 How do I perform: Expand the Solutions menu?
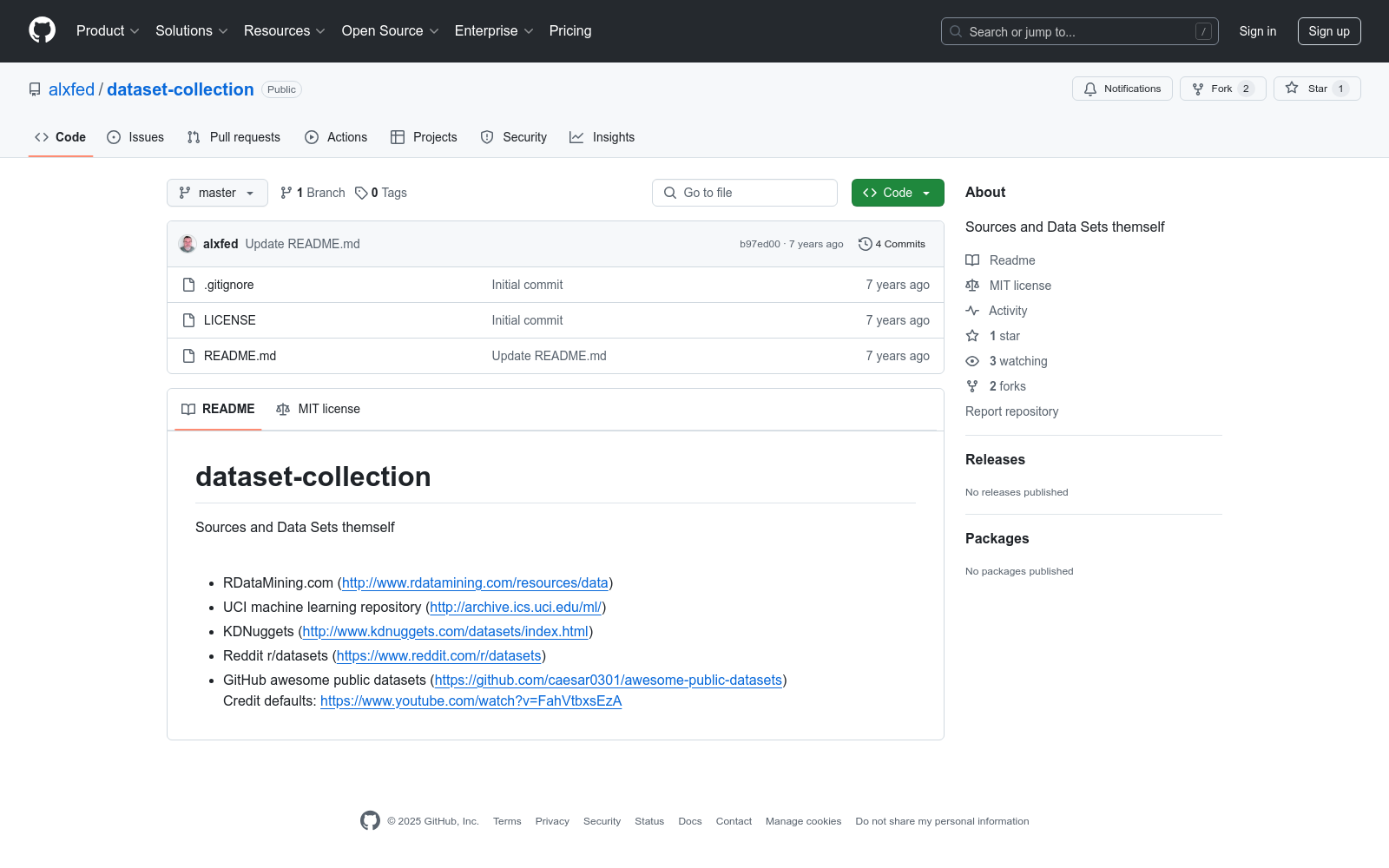192,30
